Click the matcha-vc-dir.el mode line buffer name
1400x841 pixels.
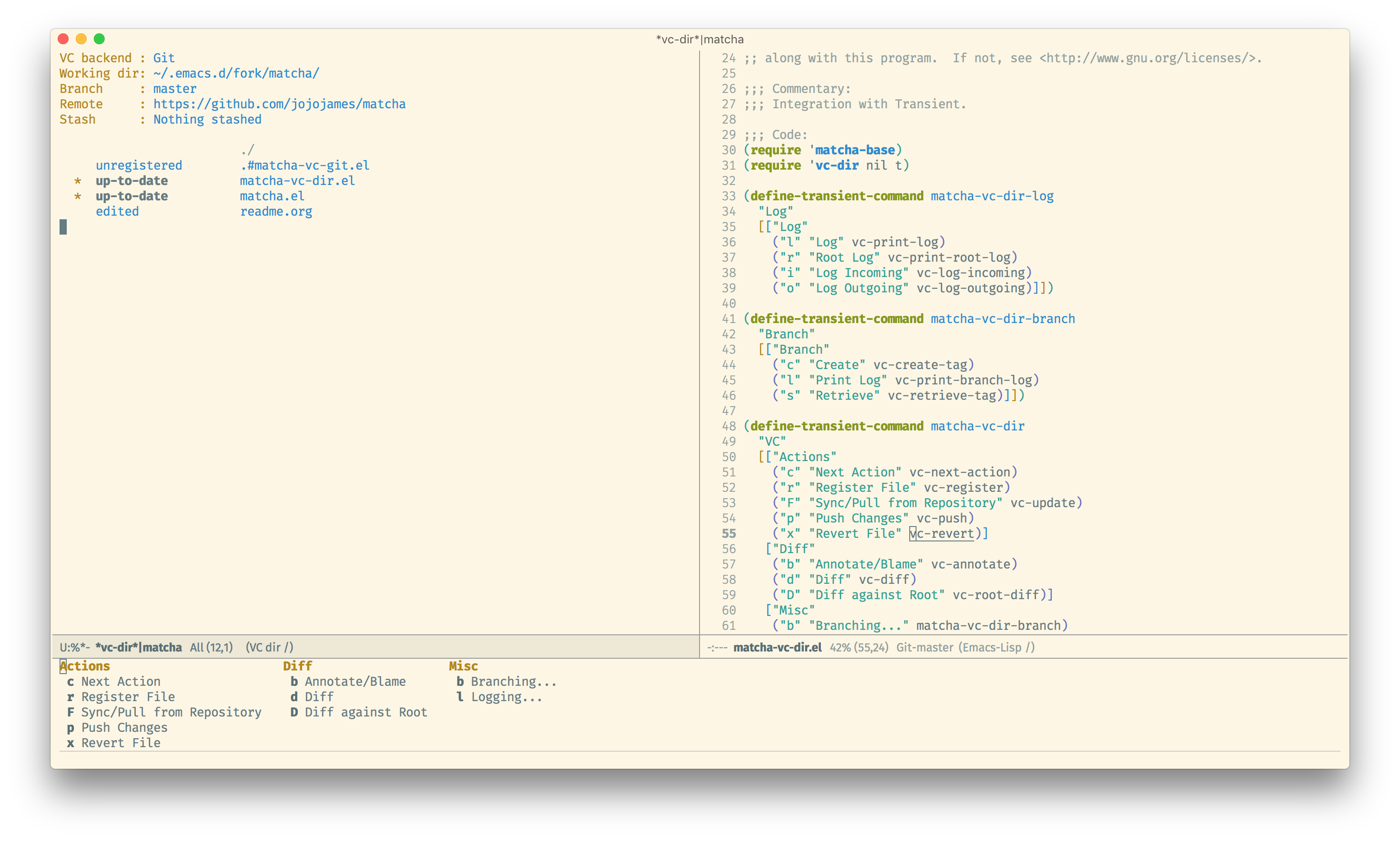777,647
